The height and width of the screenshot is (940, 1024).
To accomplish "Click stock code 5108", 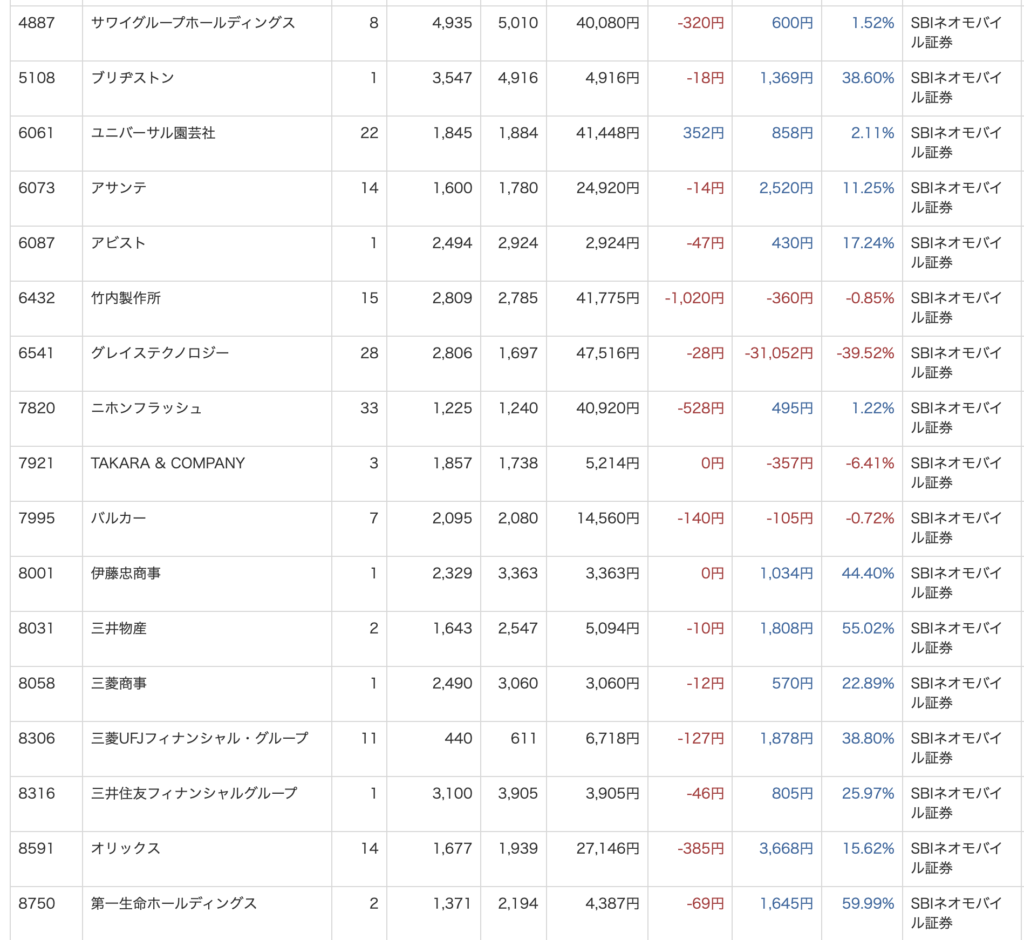I will click(x=37, y=78).
